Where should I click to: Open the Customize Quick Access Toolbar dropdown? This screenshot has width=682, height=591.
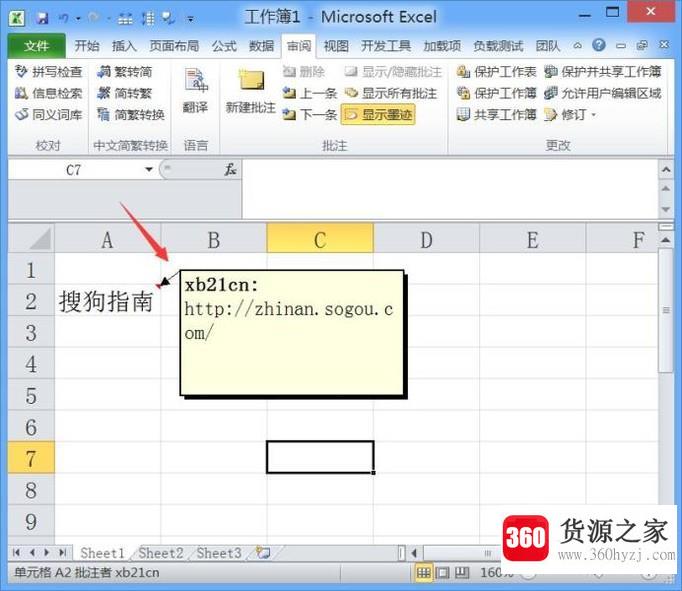point(191,19)
